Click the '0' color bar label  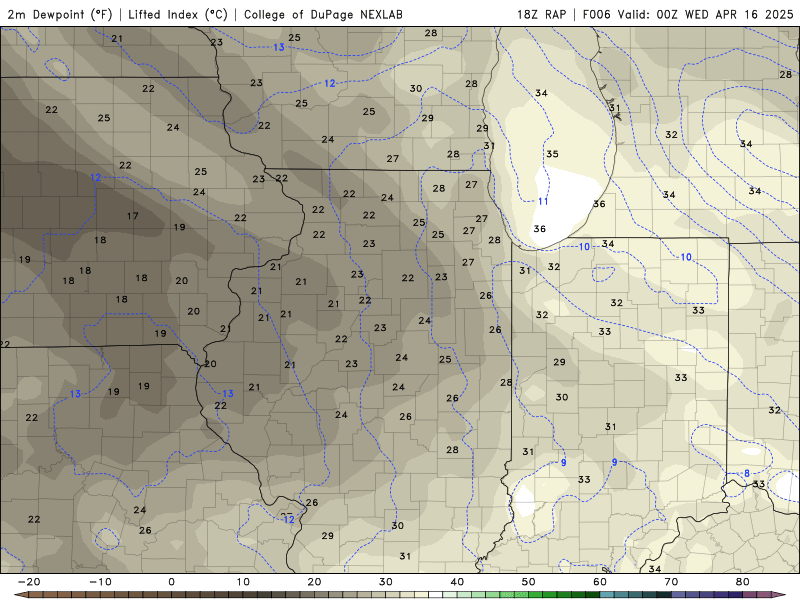point(171,582)
